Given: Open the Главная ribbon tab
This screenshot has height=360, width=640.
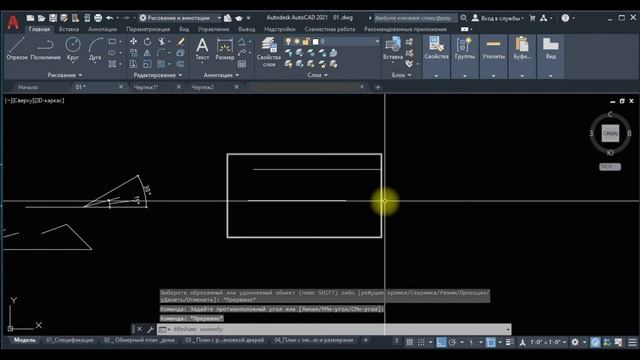Looking at the screenshot, I should click(x=39, y=29).
